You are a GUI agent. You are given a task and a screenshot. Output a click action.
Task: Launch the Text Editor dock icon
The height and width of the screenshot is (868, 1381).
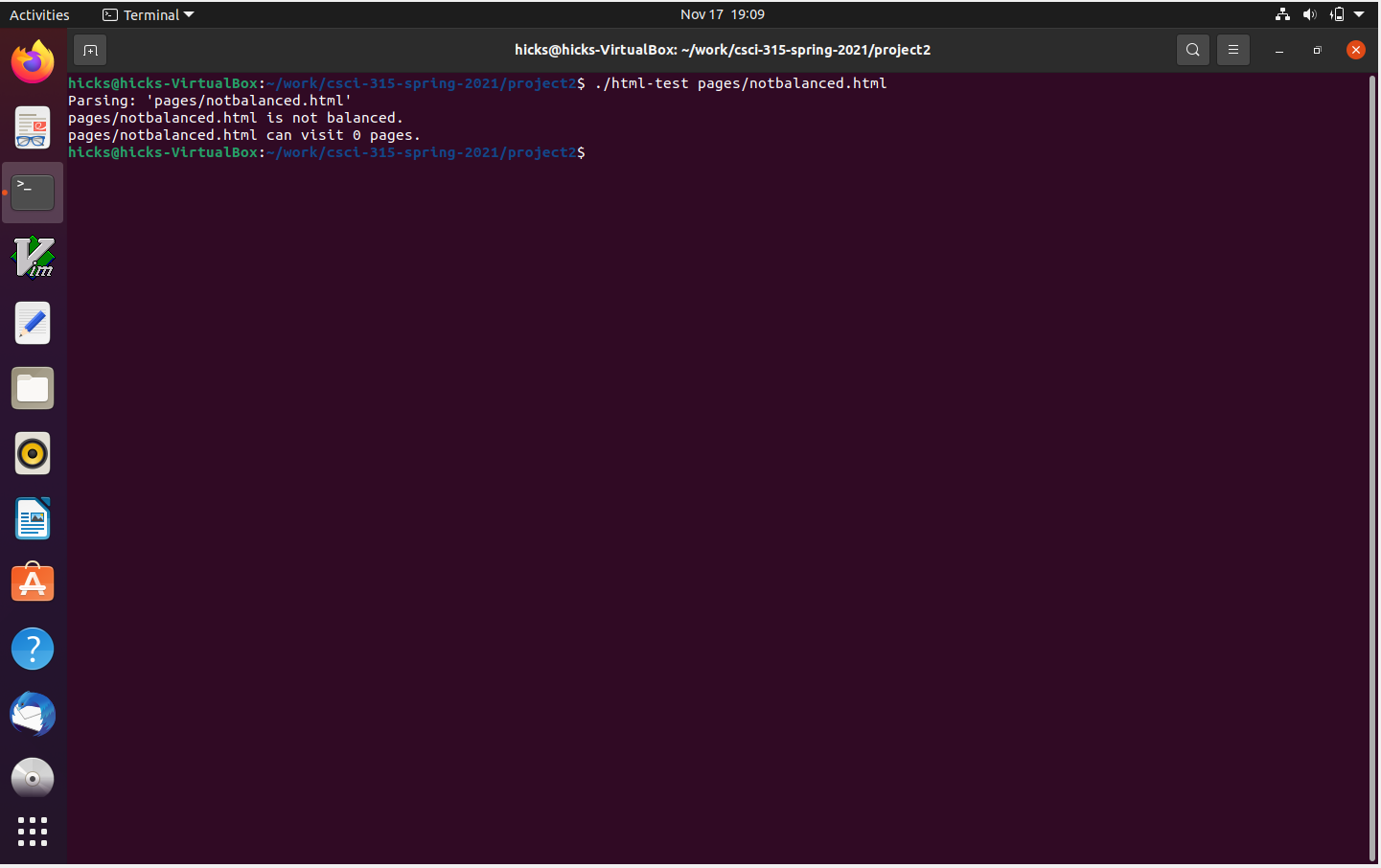point(33,323)
